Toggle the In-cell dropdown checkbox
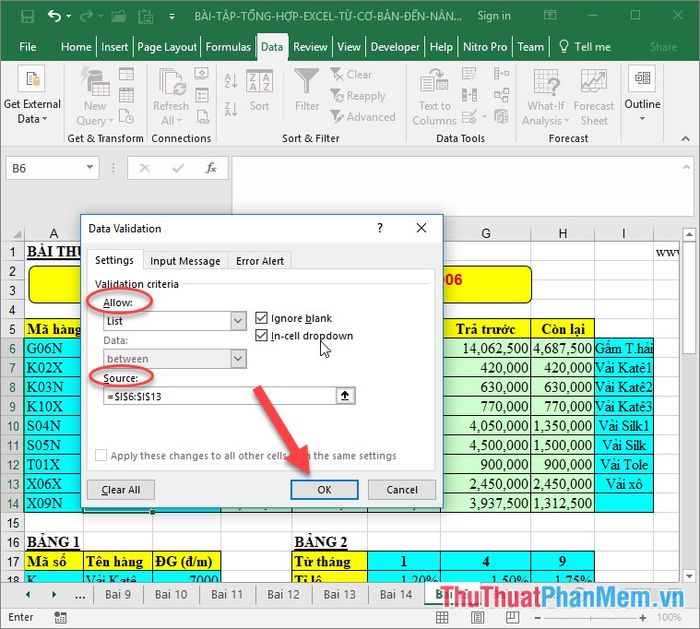This screenshot has width=700, height=629. (262, 336)
